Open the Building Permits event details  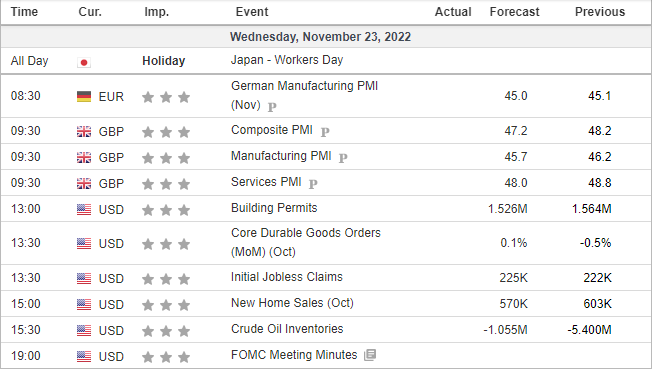tap(274, 208)
